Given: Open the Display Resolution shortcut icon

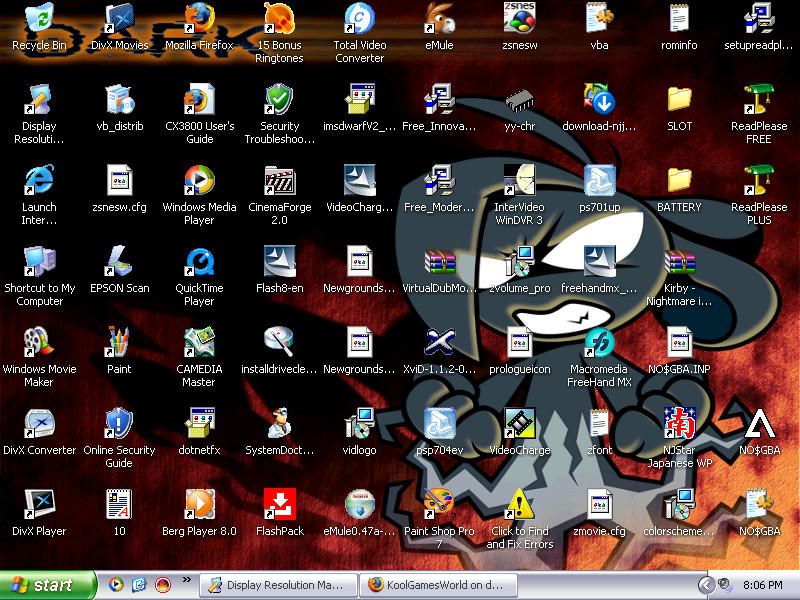Looking at the screenshot, I should point(39,99).
